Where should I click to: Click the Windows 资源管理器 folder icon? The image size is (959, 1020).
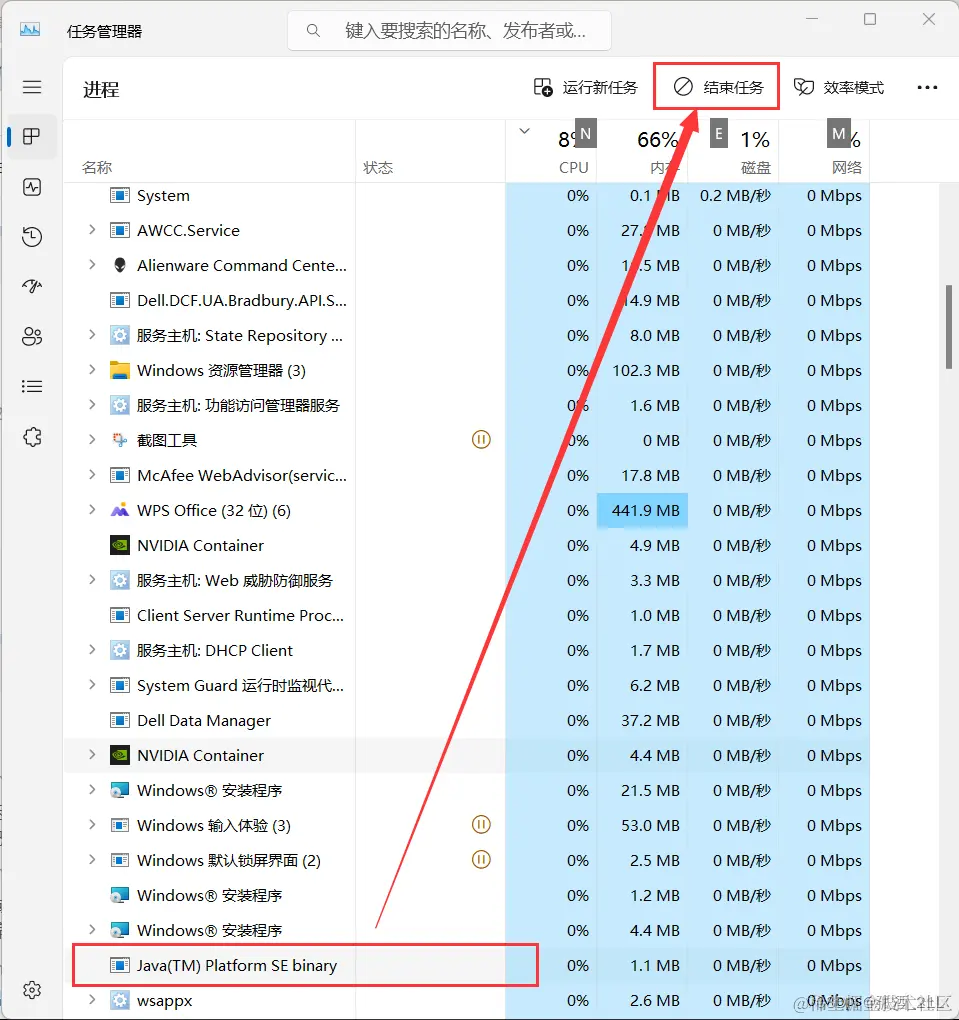[120, 370]
